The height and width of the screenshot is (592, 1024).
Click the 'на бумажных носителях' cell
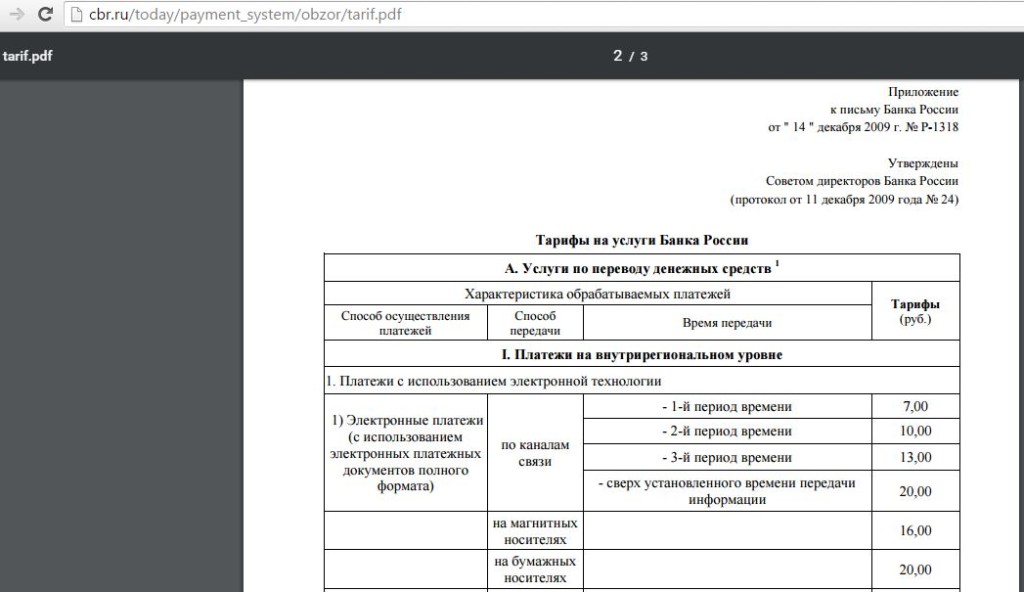pos(535,570)
